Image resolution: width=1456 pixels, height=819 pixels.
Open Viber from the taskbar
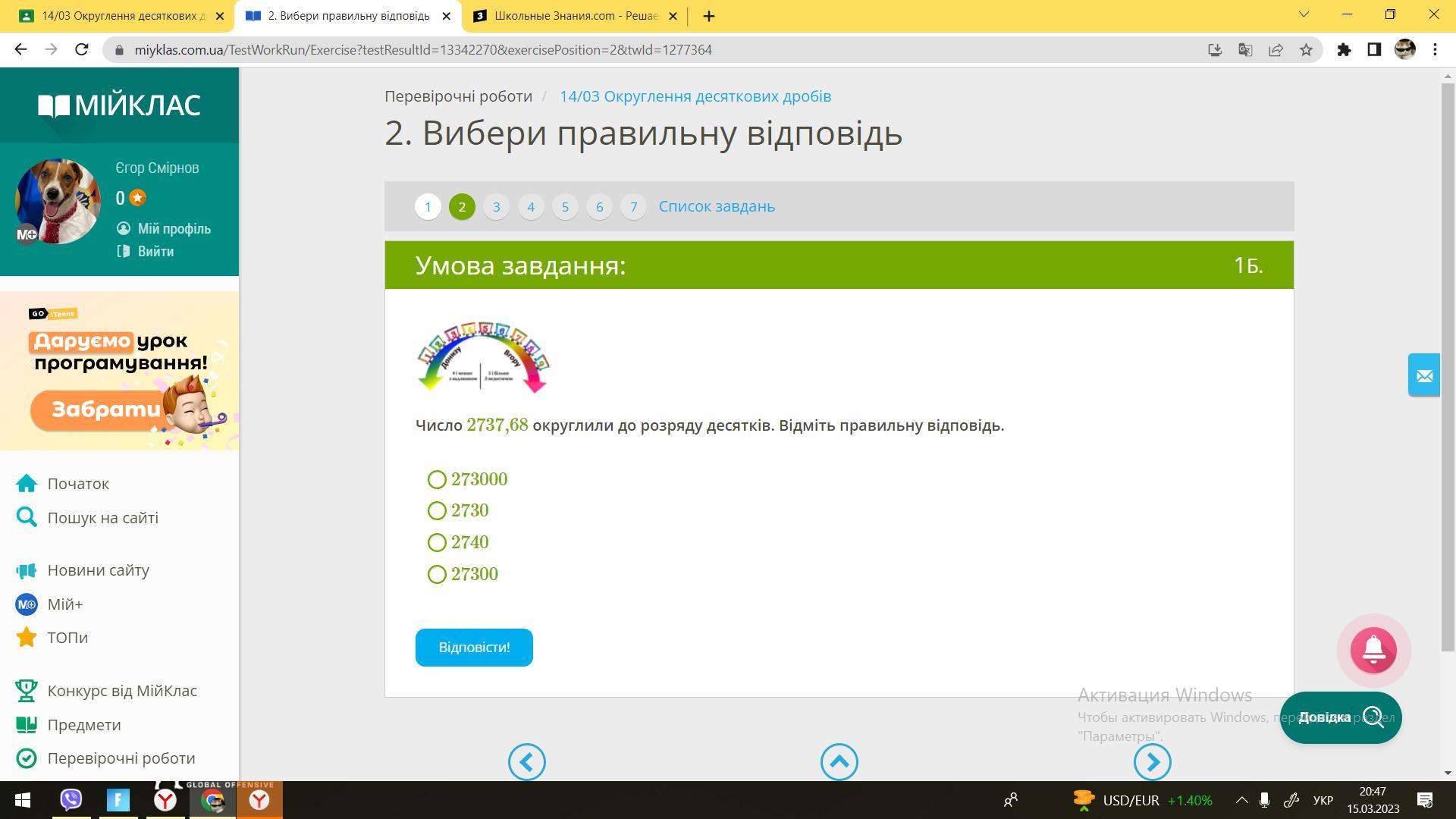[71, 799]
